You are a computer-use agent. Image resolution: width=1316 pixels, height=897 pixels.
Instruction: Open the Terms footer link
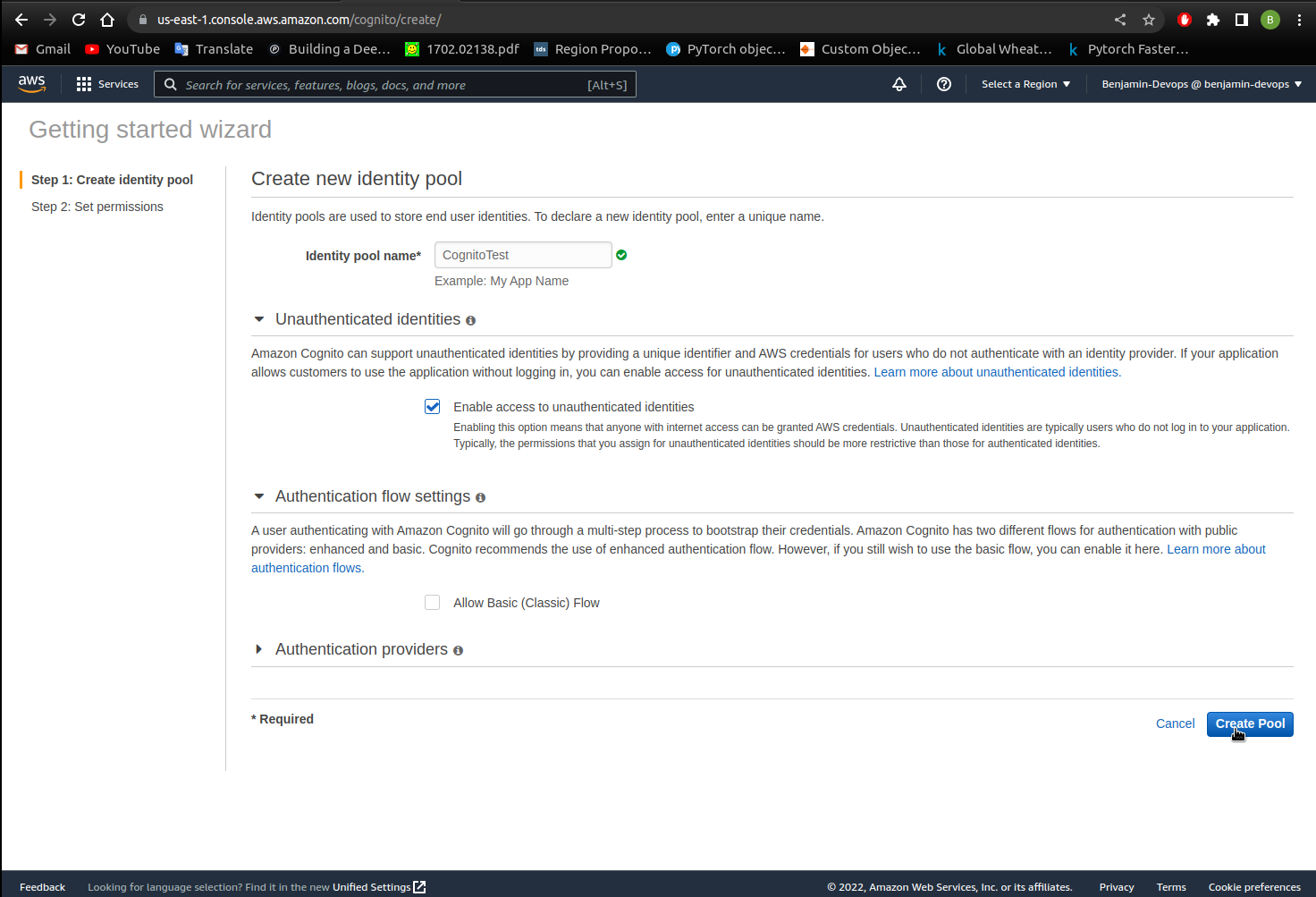[x=1171, y=887]
